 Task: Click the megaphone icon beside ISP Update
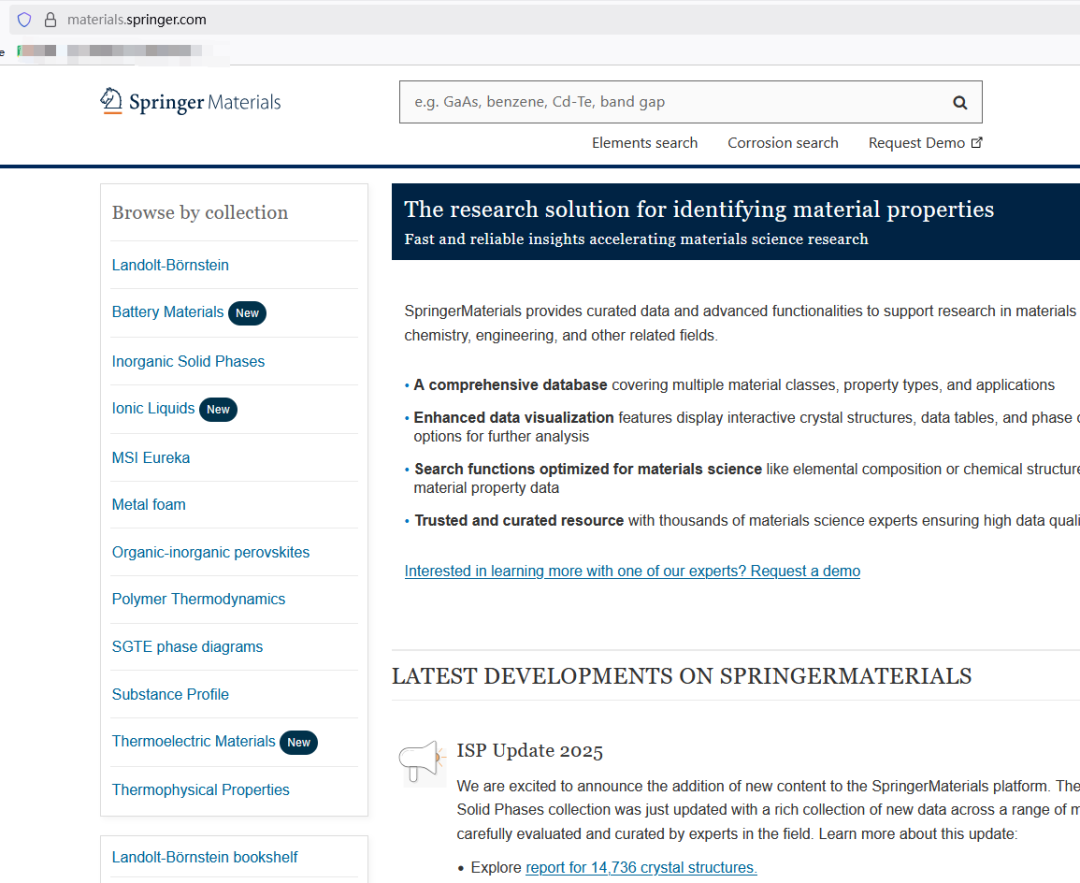tap(422, 762)
